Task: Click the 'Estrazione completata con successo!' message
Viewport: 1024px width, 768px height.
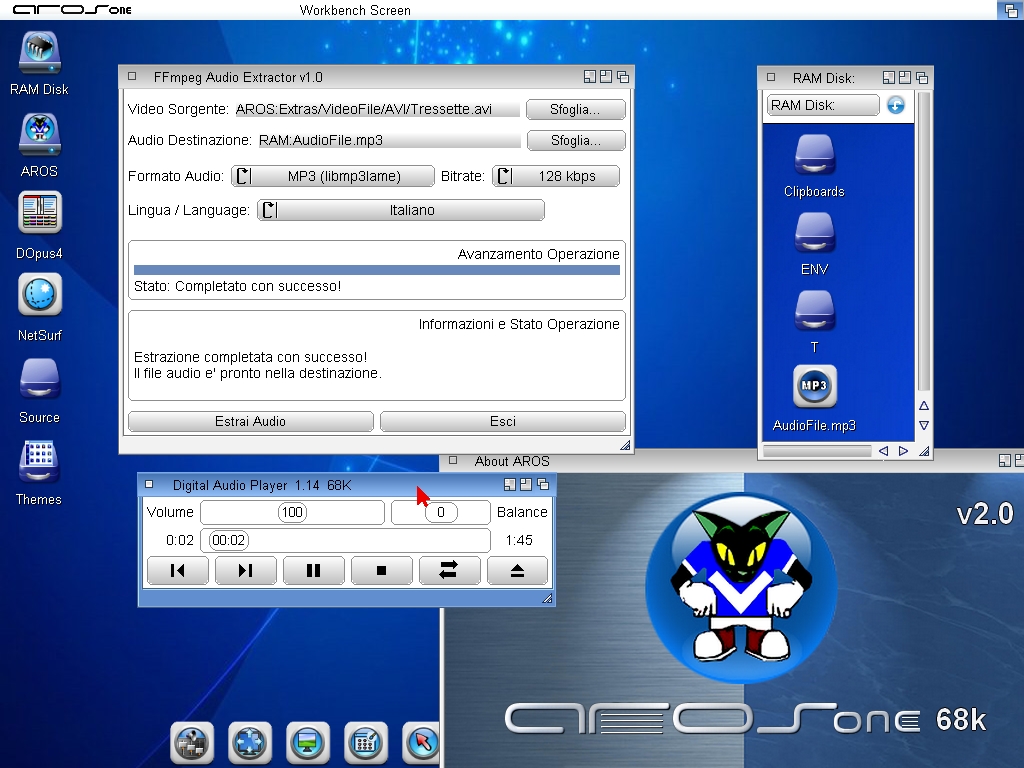Action: tap(251, 357)
